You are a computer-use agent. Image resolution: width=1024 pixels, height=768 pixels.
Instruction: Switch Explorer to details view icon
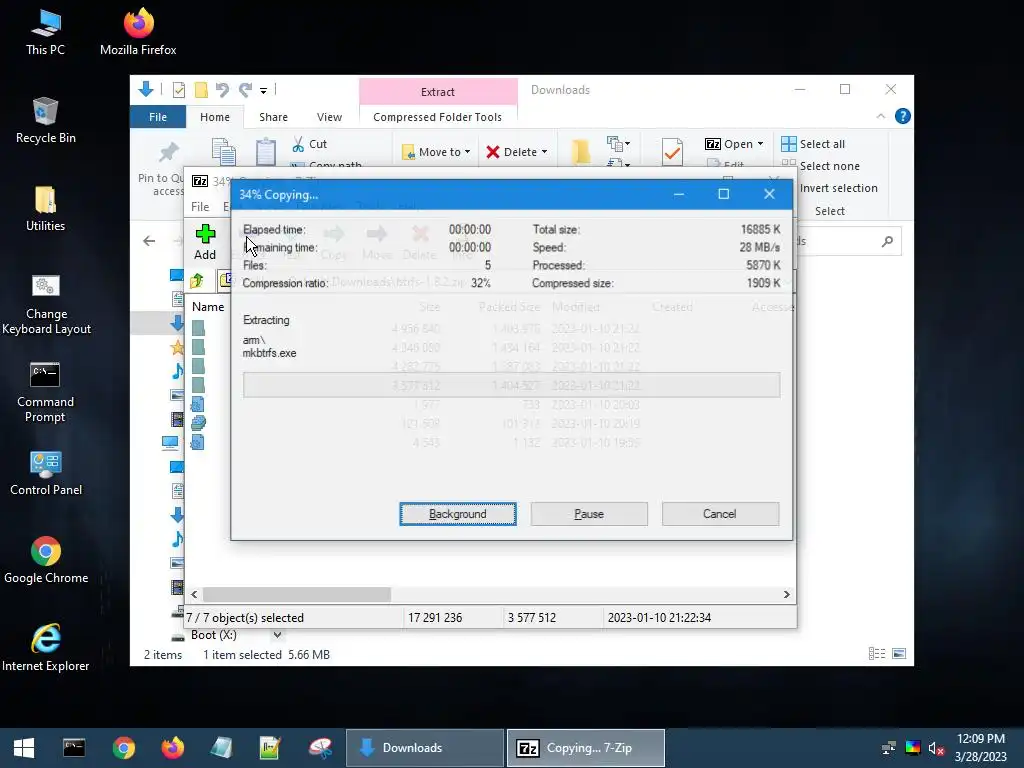point(876,654)
